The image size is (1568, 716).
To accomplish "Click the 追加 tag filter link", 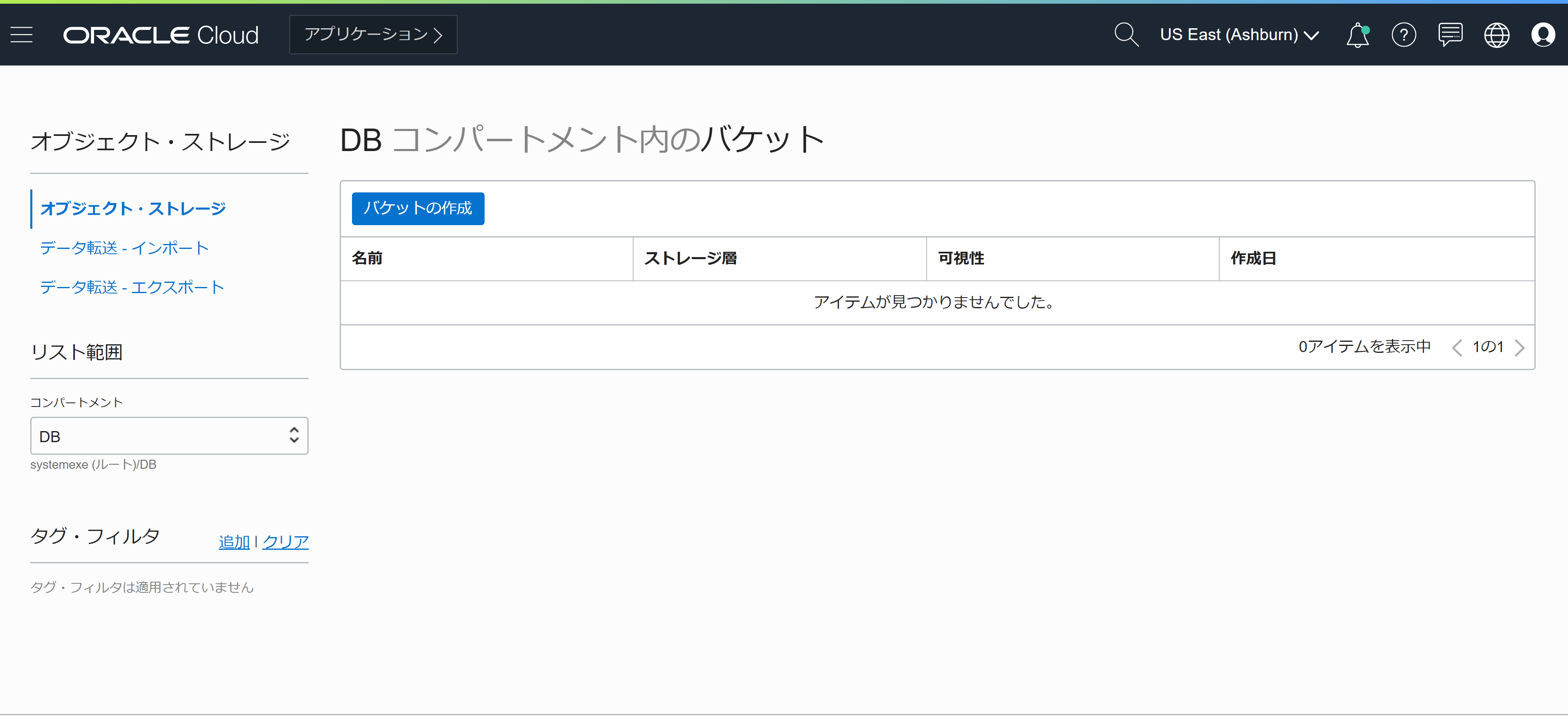I will pos(234,541).
